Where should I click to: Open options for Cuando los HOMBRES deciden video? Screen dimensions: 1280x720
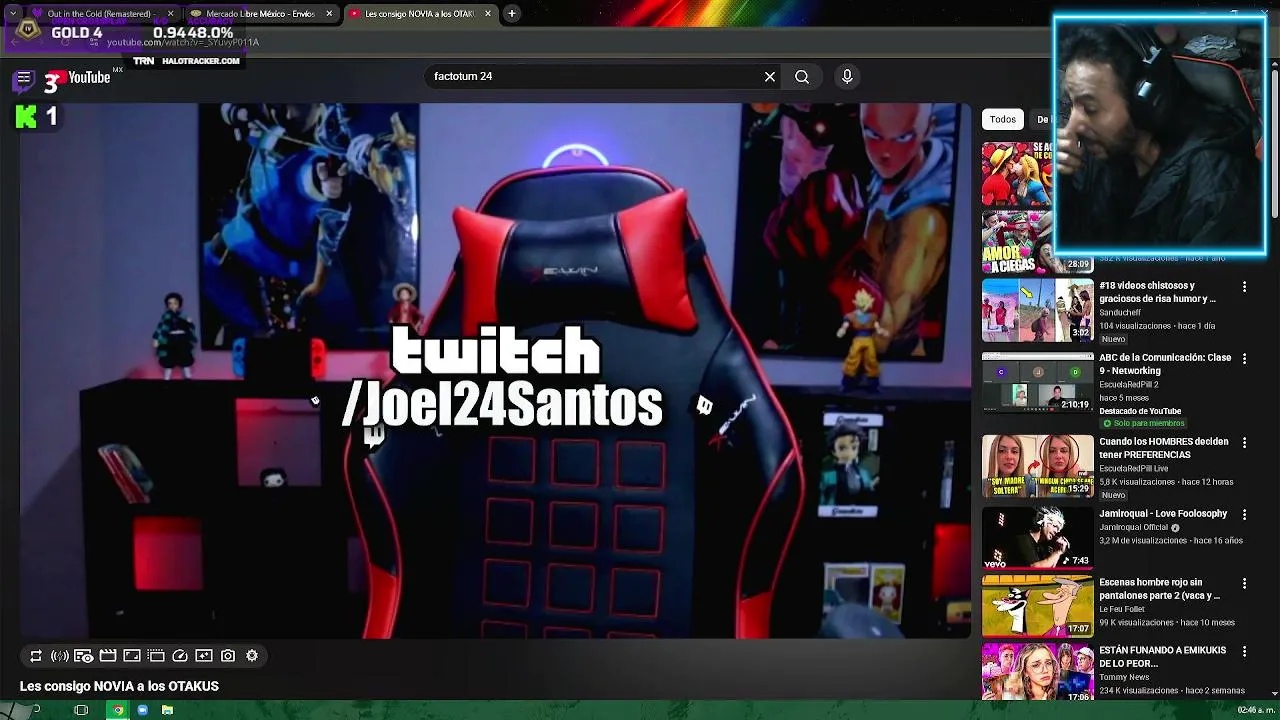click(x=1244, y=443)
